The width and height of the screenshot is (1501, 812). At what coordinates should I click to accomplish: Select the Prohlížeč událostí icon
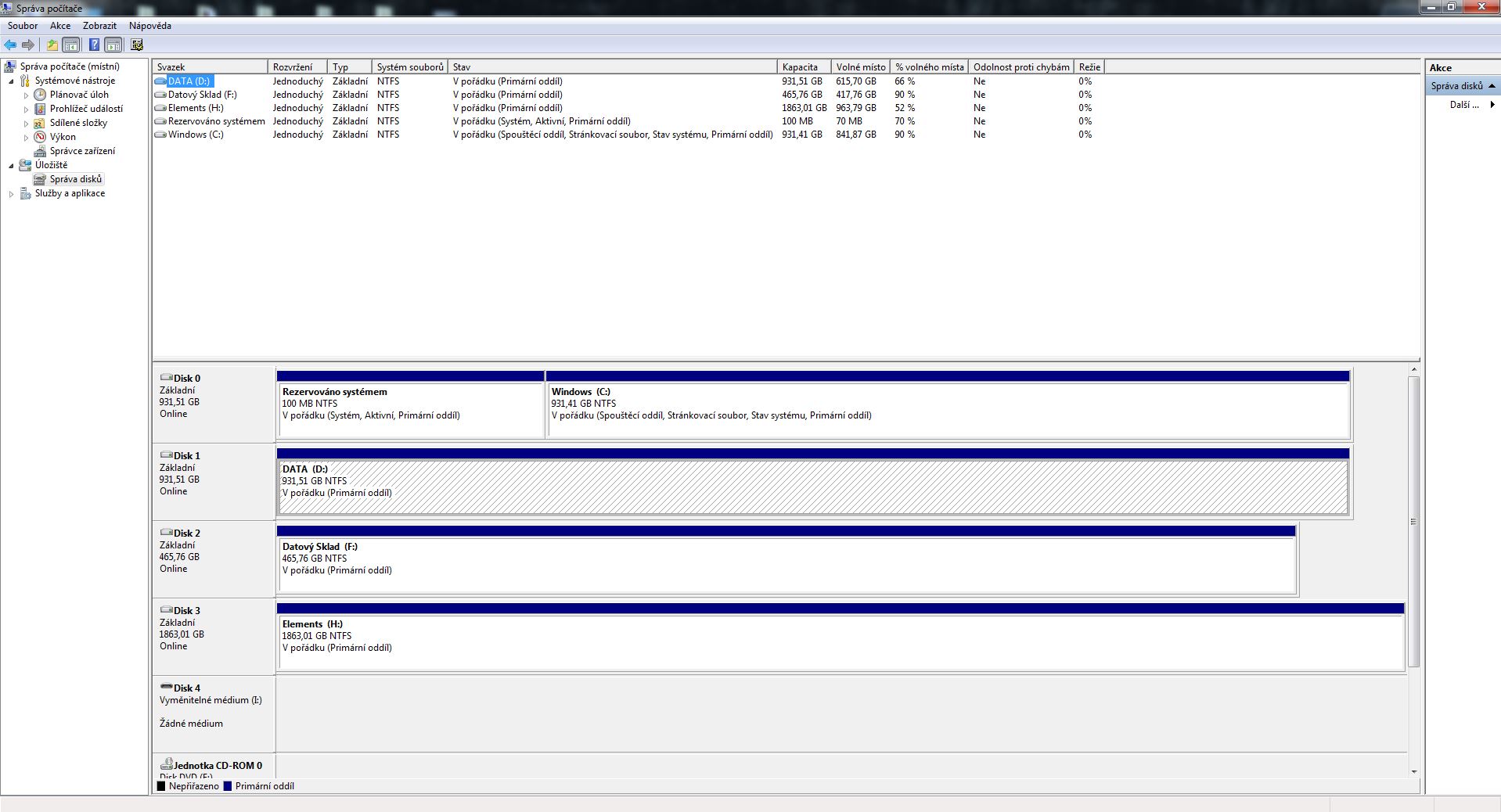[x=40, y=109]
